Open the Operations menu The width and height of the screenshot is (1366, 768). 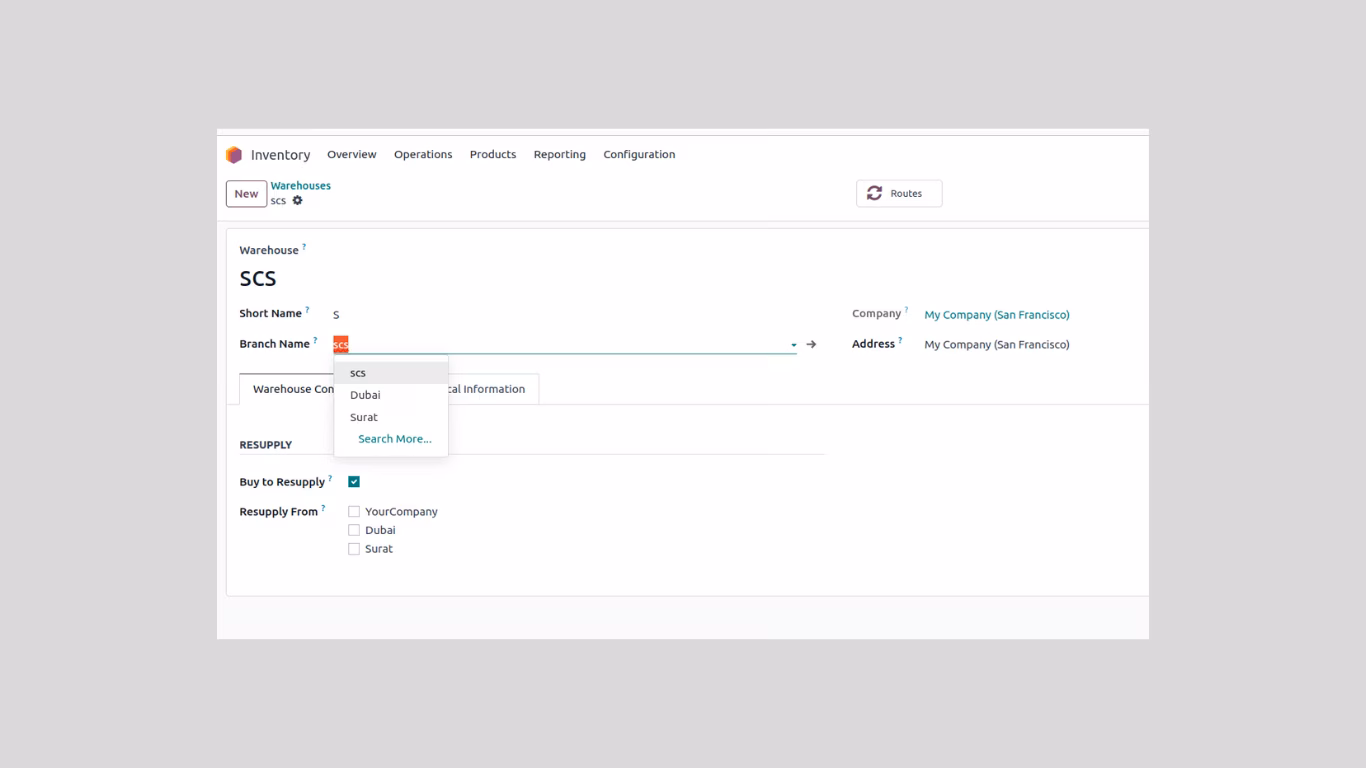pyautogui.click(x=423, y=155)
